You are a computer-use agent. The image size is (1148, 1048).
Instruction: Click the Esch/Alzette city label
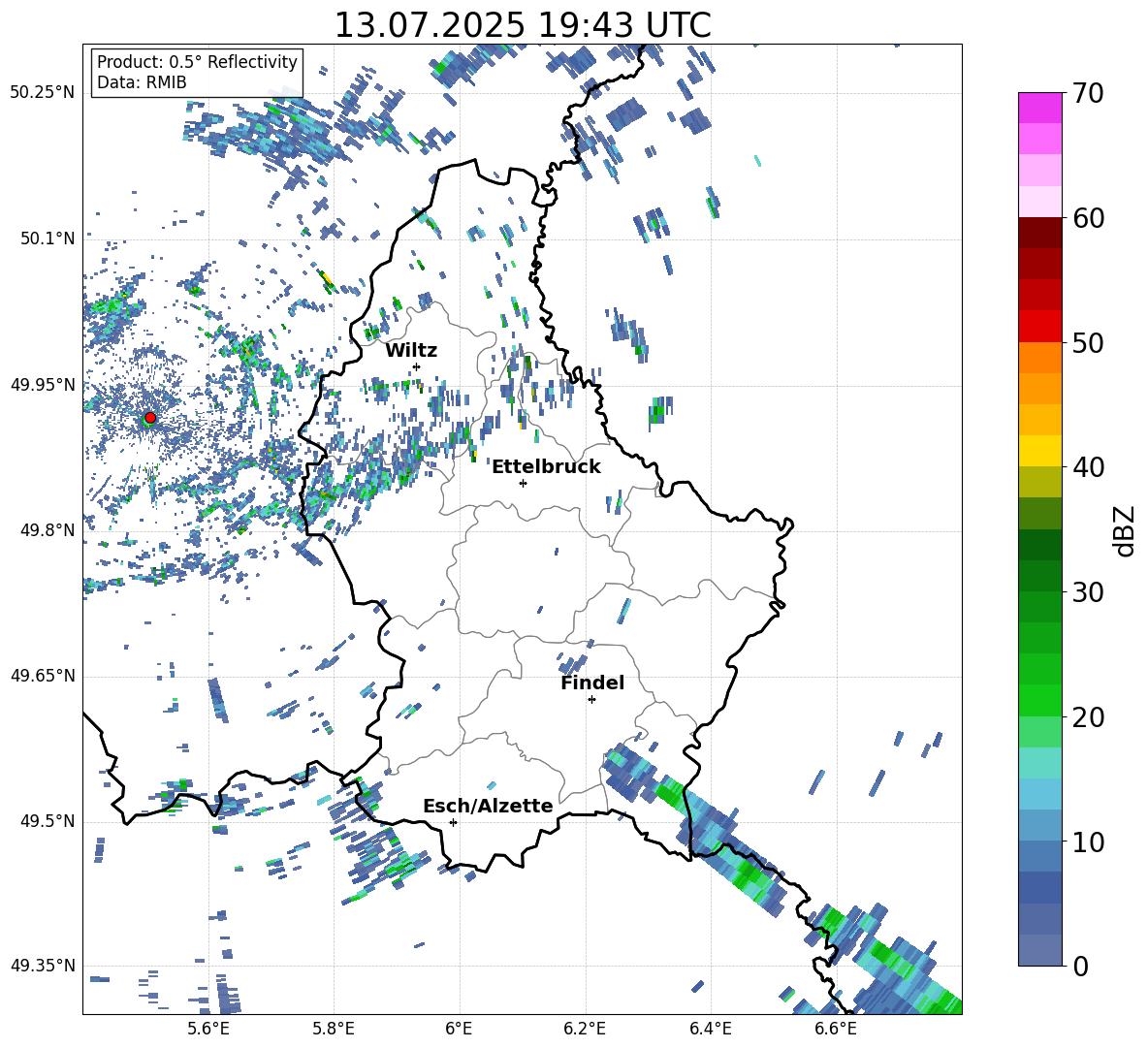coord(488,806)
